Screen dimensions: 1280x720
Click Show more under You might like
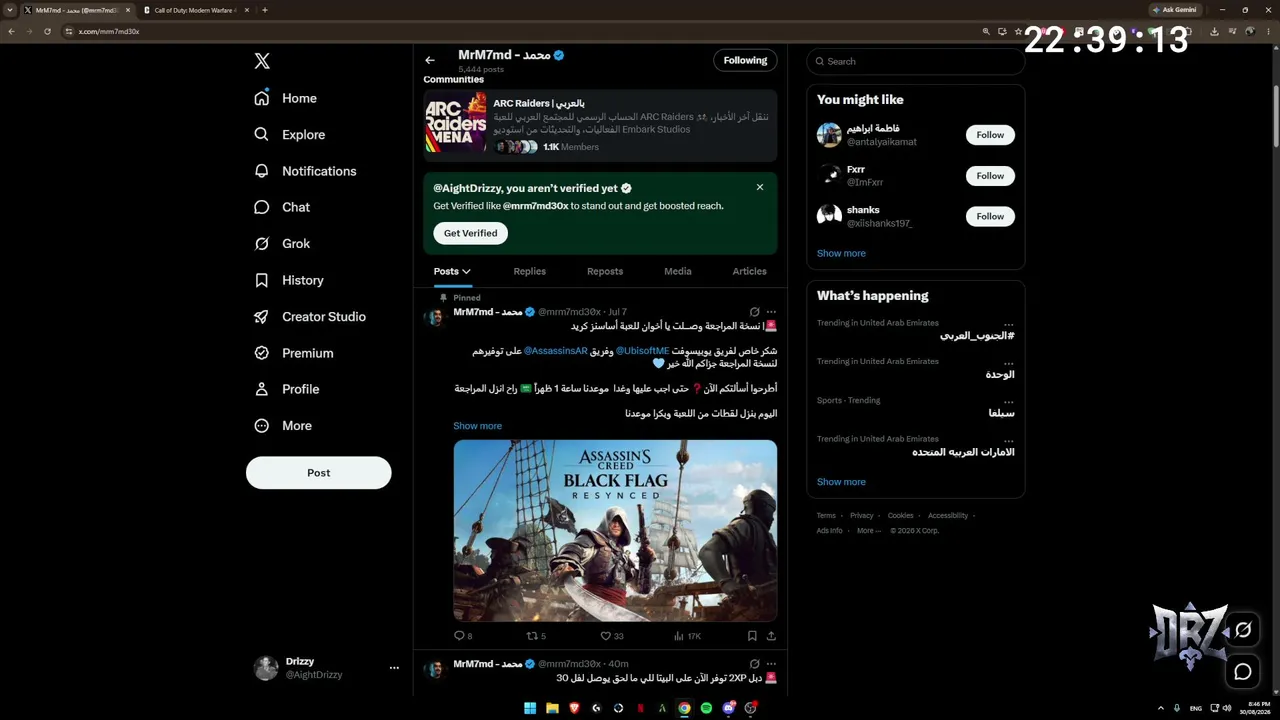point(841,253)
